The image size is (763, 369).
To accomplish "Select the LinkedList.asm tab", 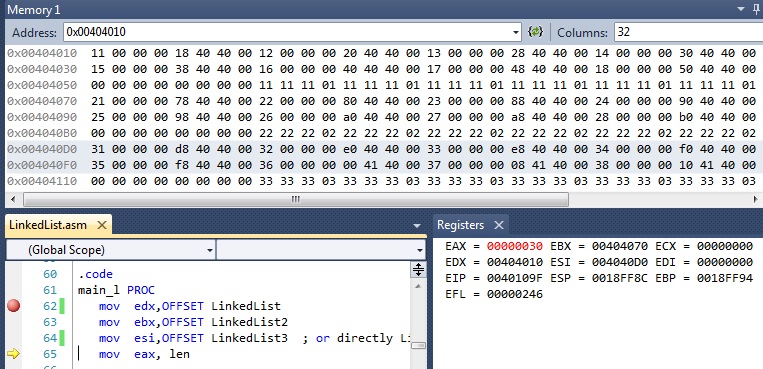I will (x=48, y=225).
